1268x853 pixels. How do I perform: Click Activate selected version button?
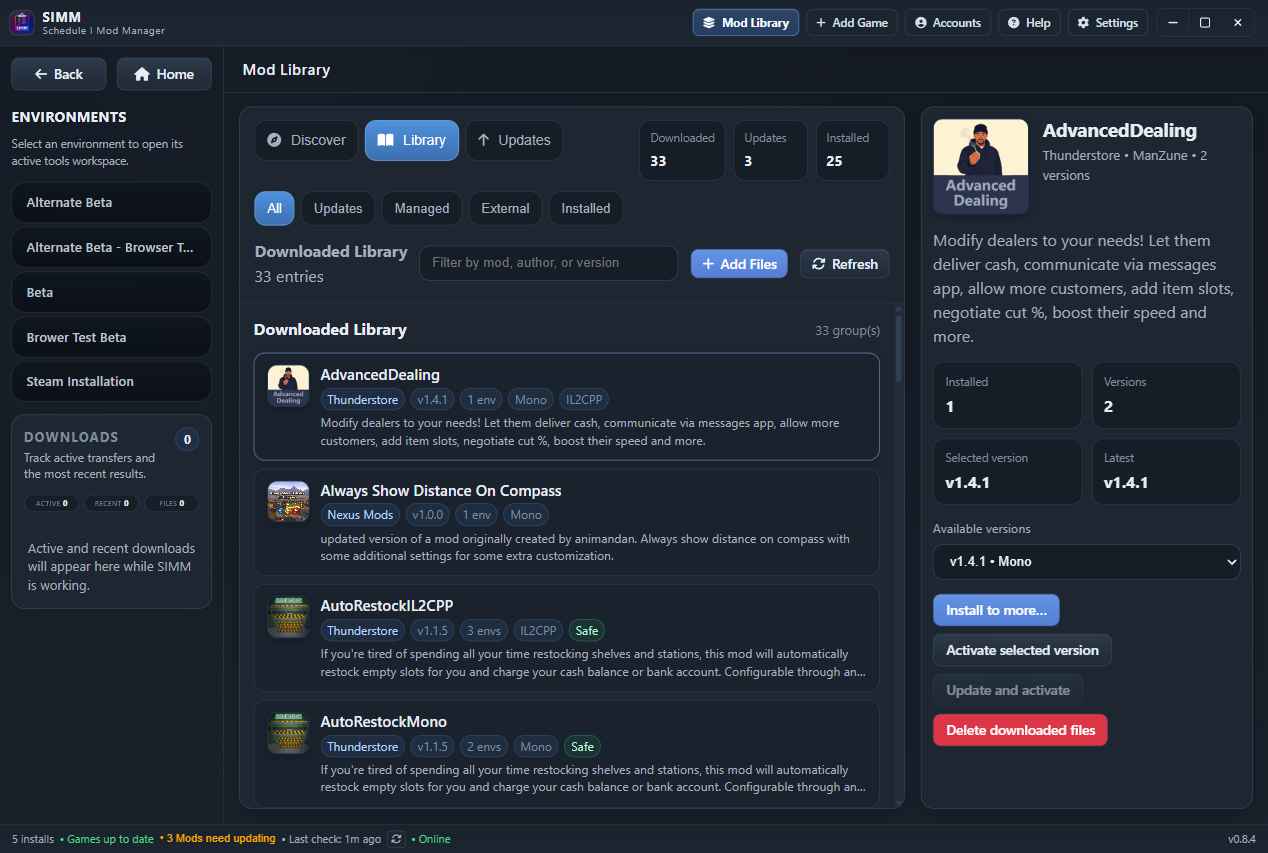click(x=1022, y=650)
